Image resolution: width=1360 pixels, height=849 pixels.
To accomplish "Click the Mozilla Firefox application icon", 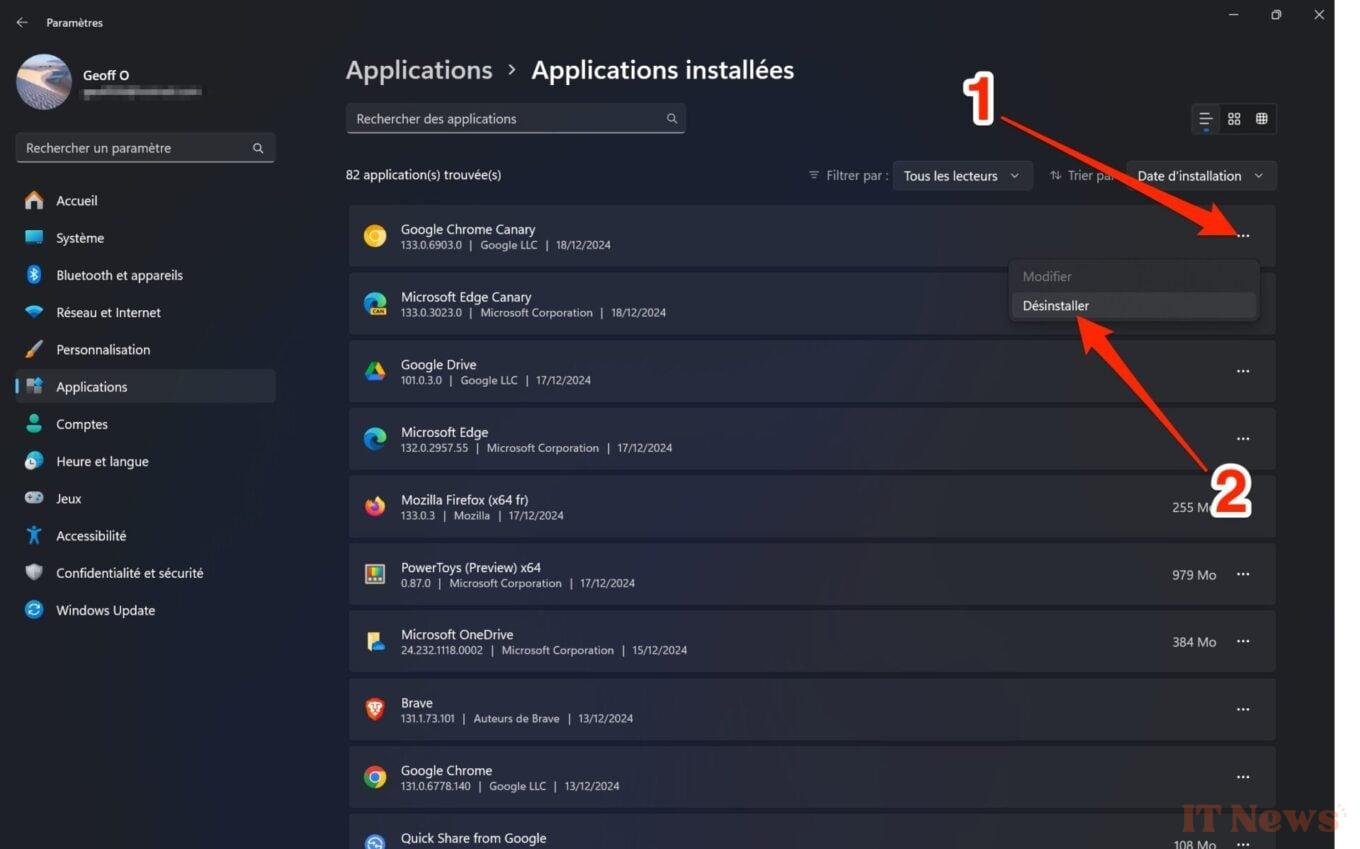I will point(374,507).
